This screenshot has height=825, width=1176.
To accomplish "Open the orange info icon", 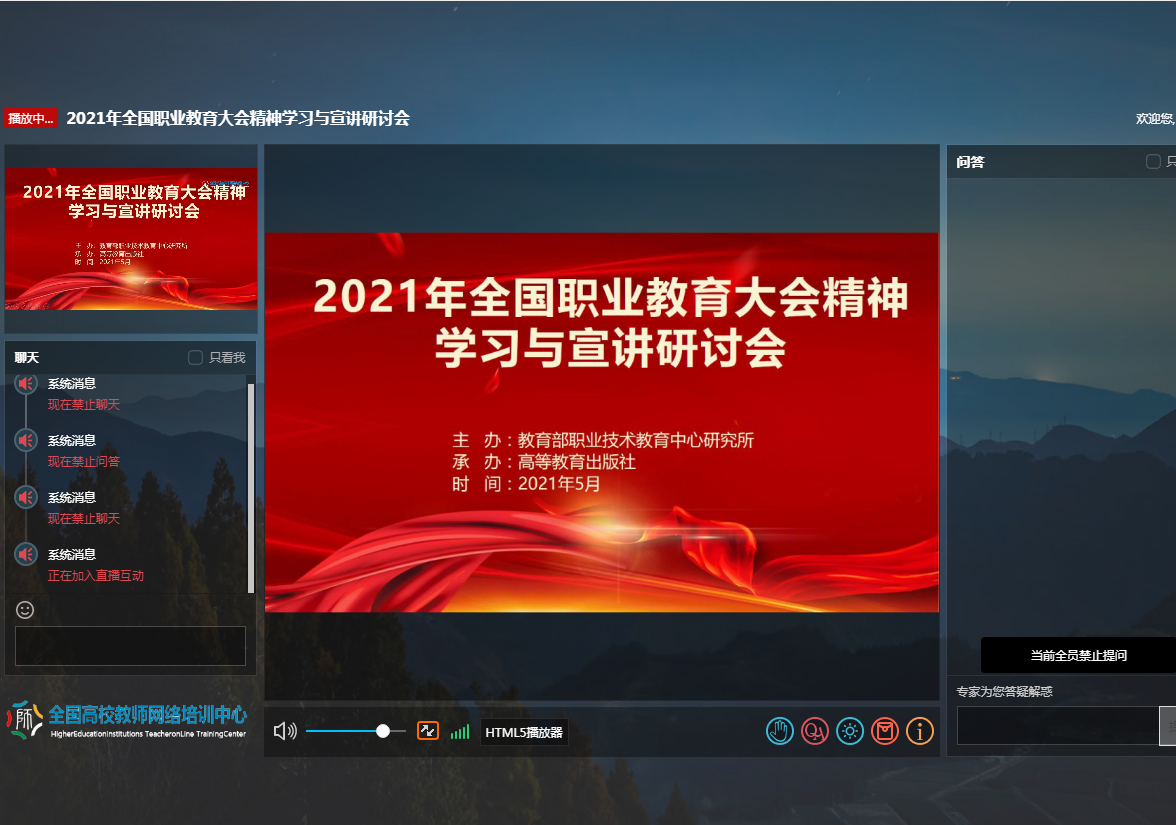I will [x=920, y=731].
